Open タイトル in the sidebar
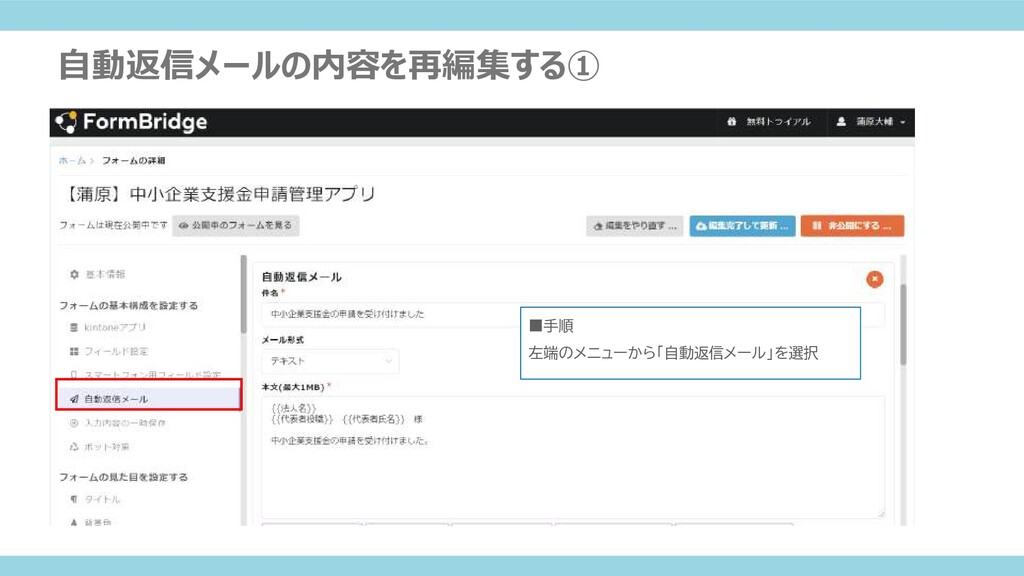1024x576 pixels. click(x=103, y=500)
